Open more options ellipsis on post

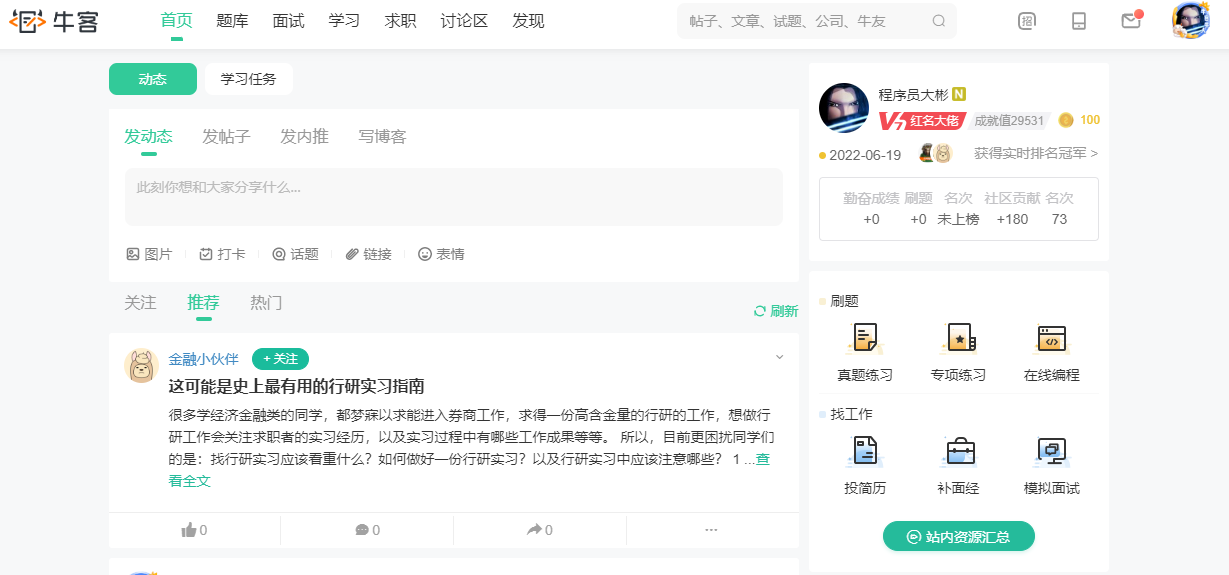coord(712,530)
